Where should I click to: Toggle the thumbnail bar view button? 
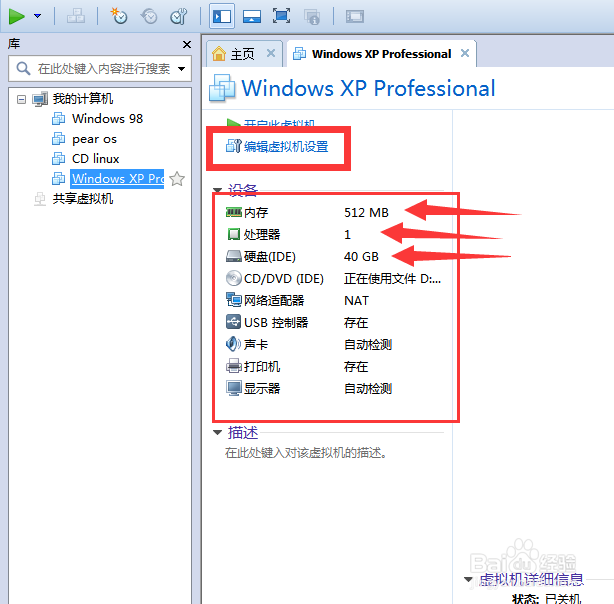tap(252, 16)
